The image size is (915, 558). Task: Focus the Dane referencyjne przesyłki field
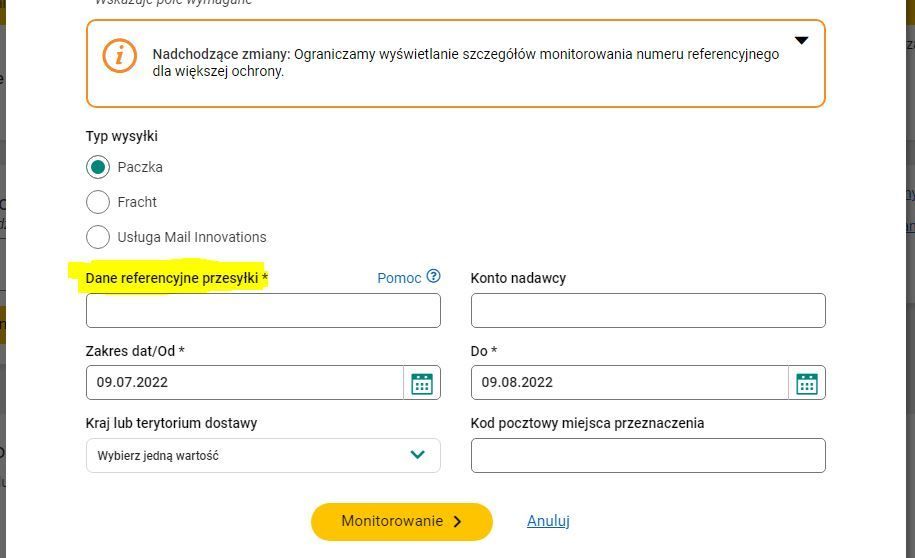coord(263,311)
